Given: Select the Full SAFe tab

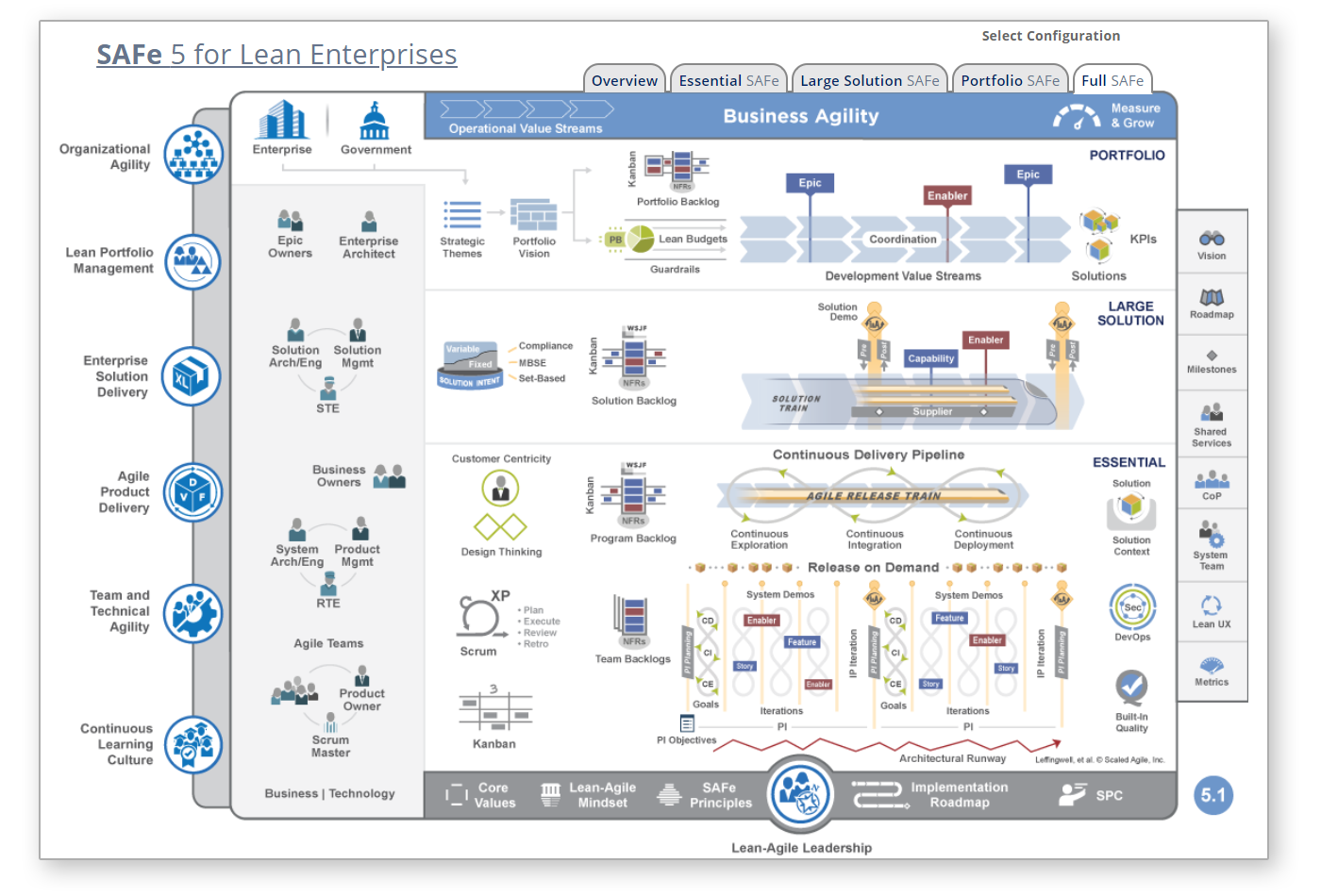Looking at the screenshot, I should pyautogui.click(x=1112, y=80).
